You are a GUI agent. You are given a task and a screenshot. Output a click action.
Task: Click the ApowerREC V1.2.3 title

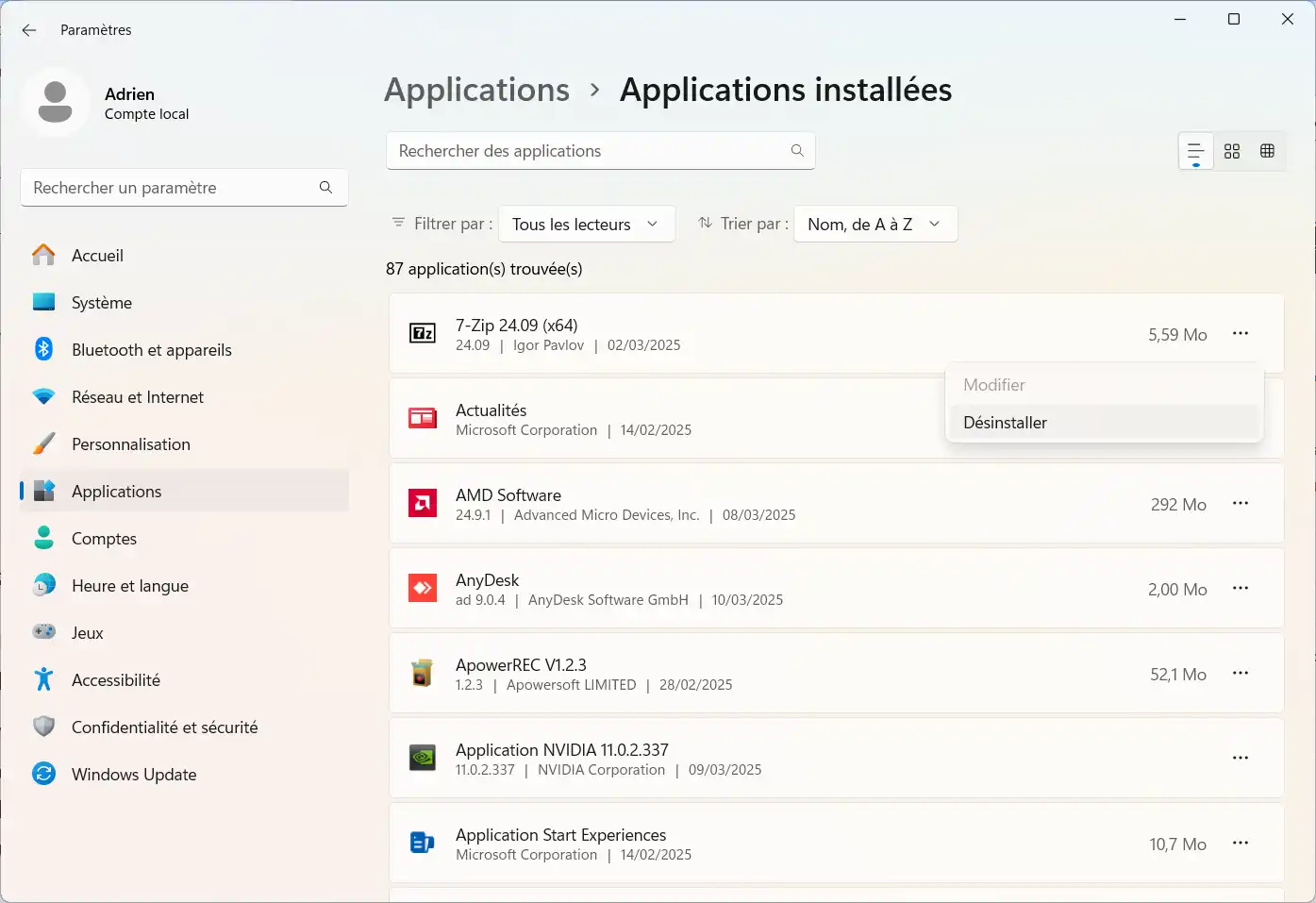tap(521, 664)
